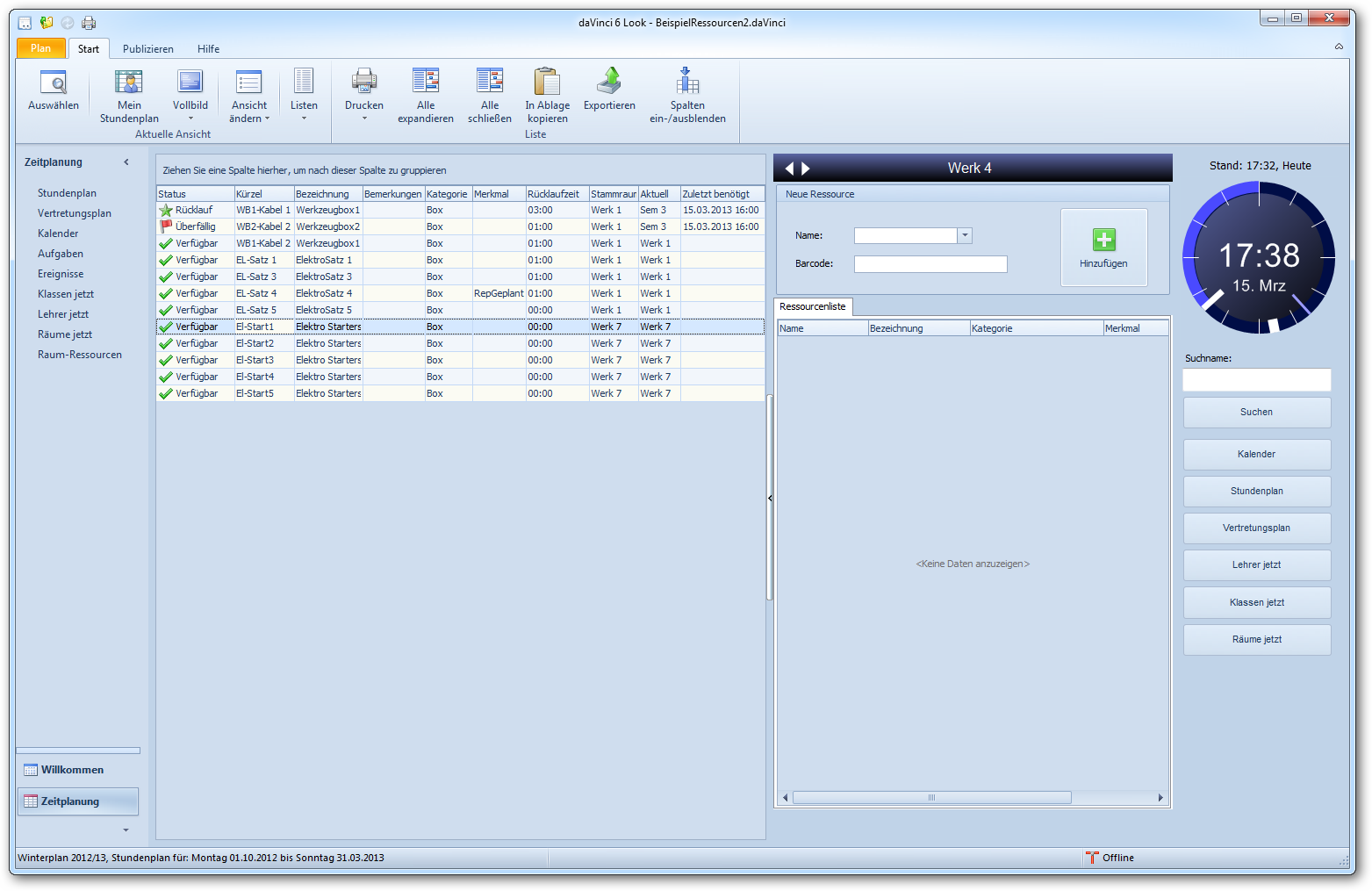Switch to Vollbild mode
1372x891 pixels.
click(190, 83)
